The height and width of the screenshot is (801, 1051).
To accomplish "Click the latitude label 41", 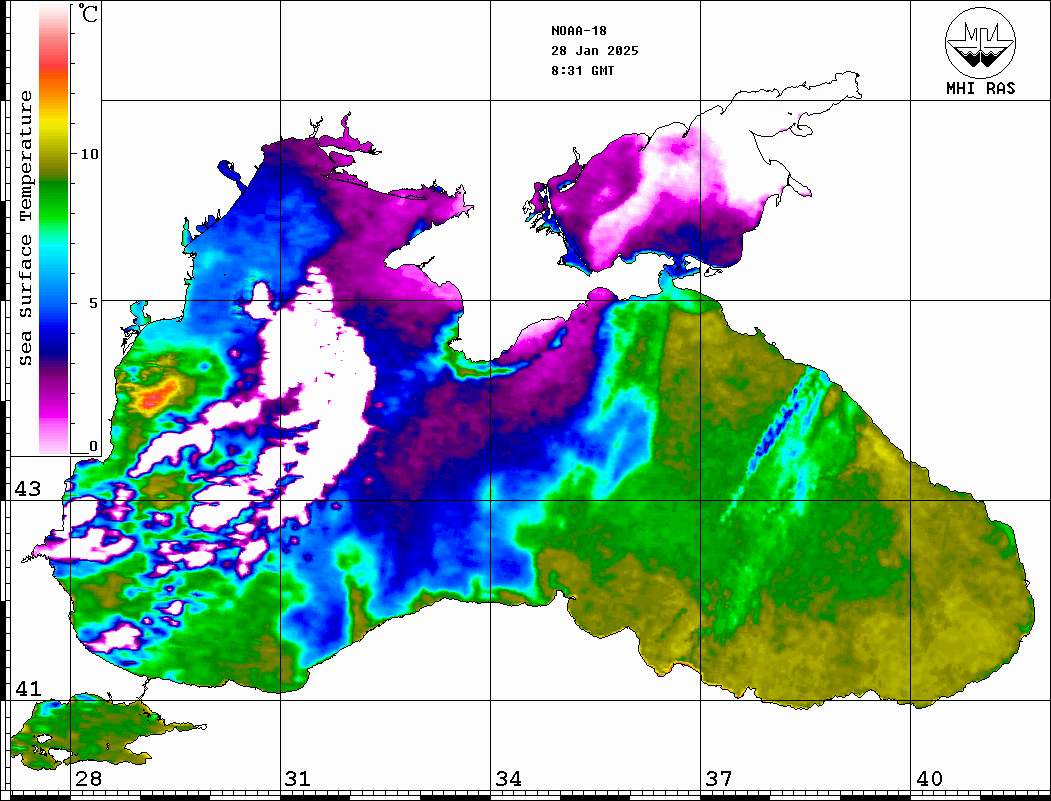I will click(x=28, y=688).
